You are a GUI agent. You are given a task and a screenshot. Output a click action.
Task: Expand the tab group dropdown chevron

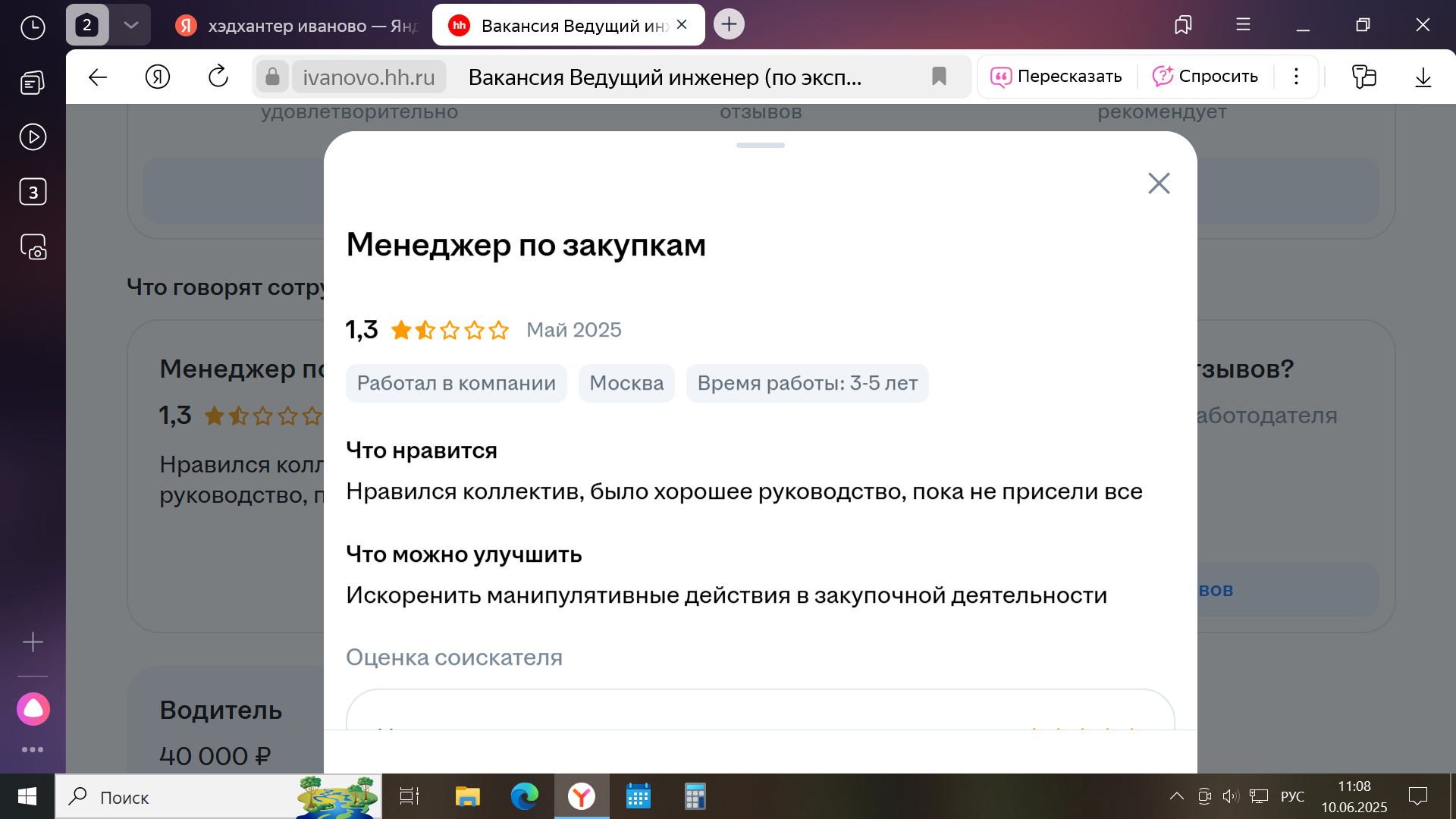[131, 25]
